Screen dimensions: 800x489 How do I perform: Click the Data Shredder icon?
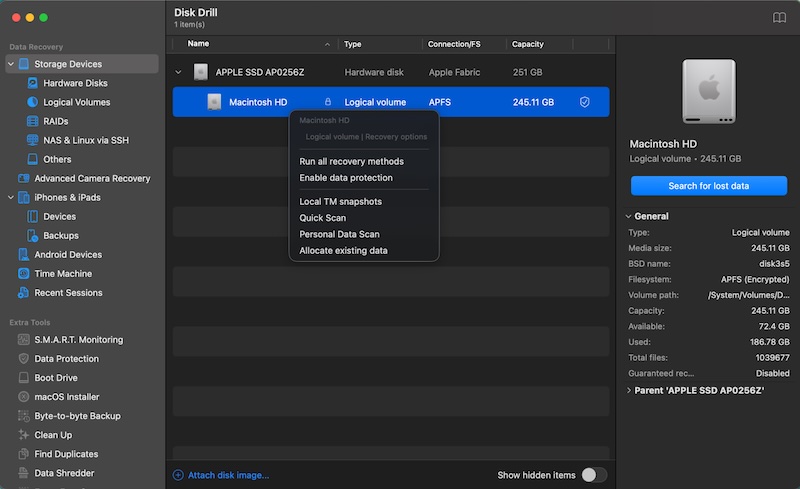(x=23, y=473)
